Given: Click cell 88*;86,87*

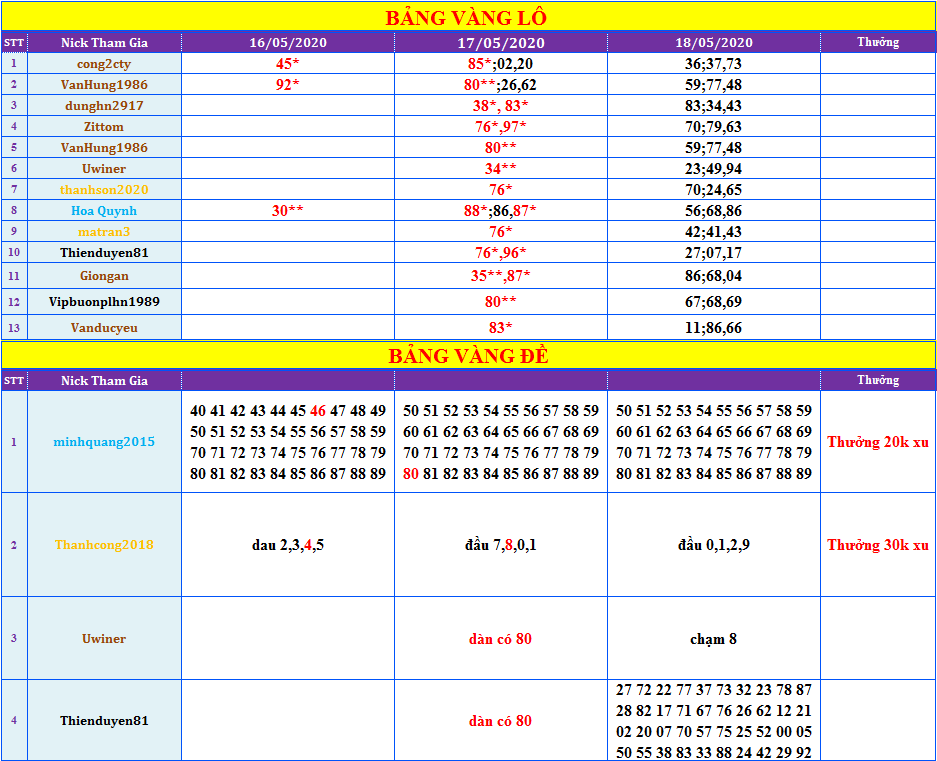Looking at the screenshot, I should (x=500, y=210).
